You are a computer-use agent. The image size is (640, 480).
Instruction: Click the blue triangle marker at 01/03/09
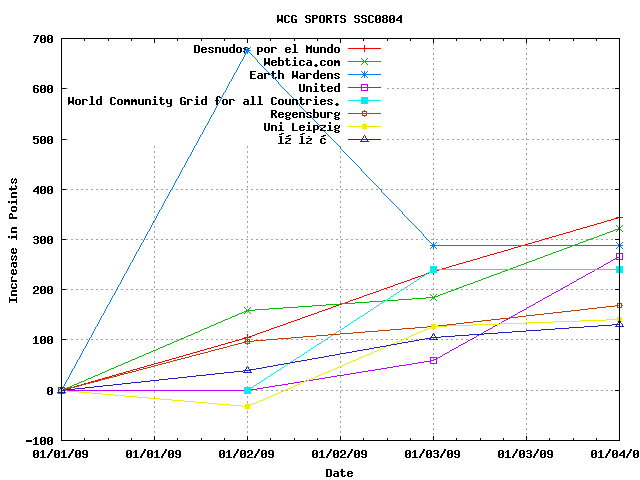(x=433, y=337)
